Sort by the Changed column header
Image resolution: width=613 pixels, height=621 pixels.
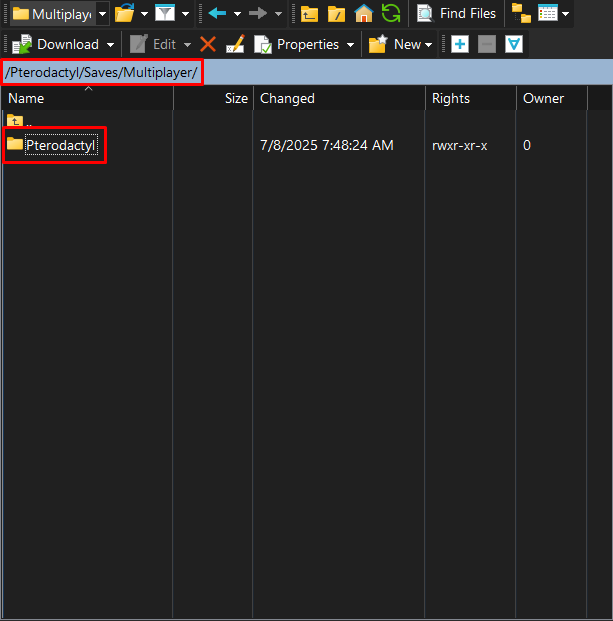[287, 98]
